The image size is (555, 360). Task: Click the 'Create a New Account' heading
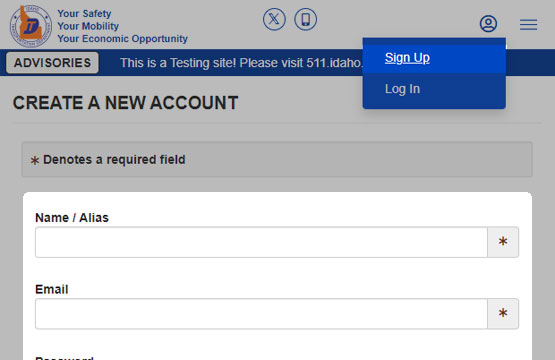125,103
